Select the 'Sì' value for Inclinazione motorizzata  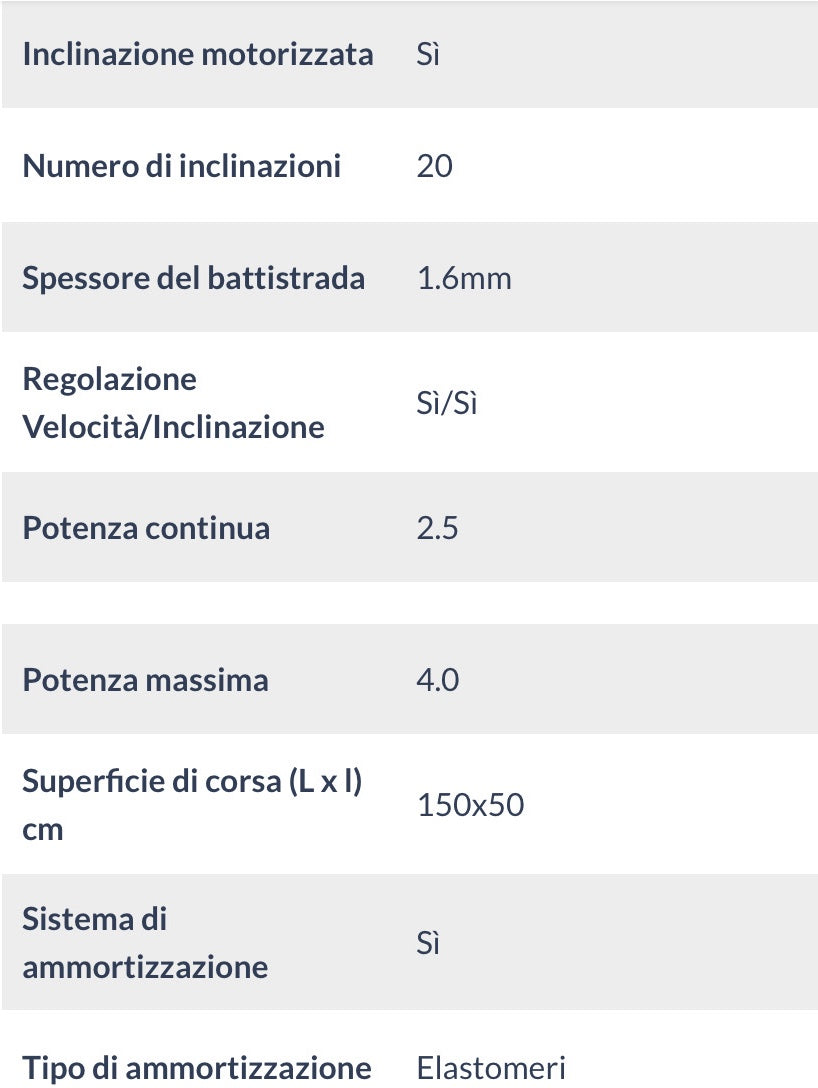click(428, 54)
